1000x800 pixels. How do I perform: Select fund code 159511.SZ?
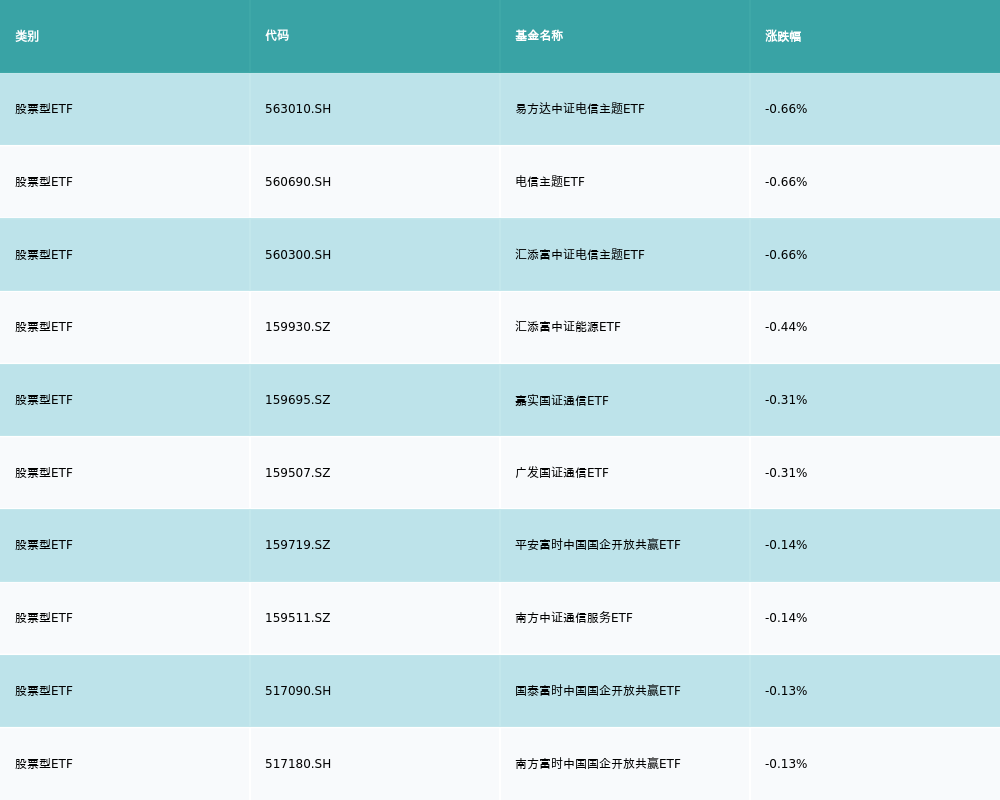[297, 618]
